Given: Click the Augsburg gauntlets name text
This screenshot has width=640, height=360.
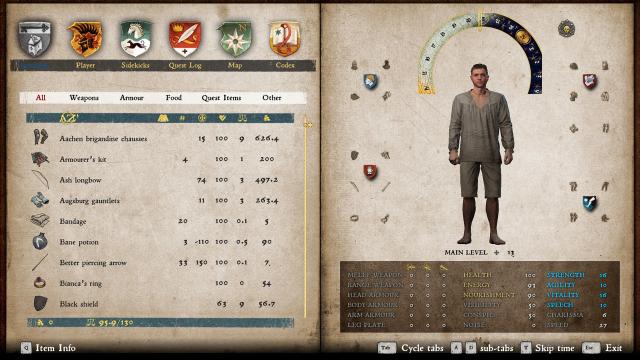Looking at the screenshot, I should [90, 200].
